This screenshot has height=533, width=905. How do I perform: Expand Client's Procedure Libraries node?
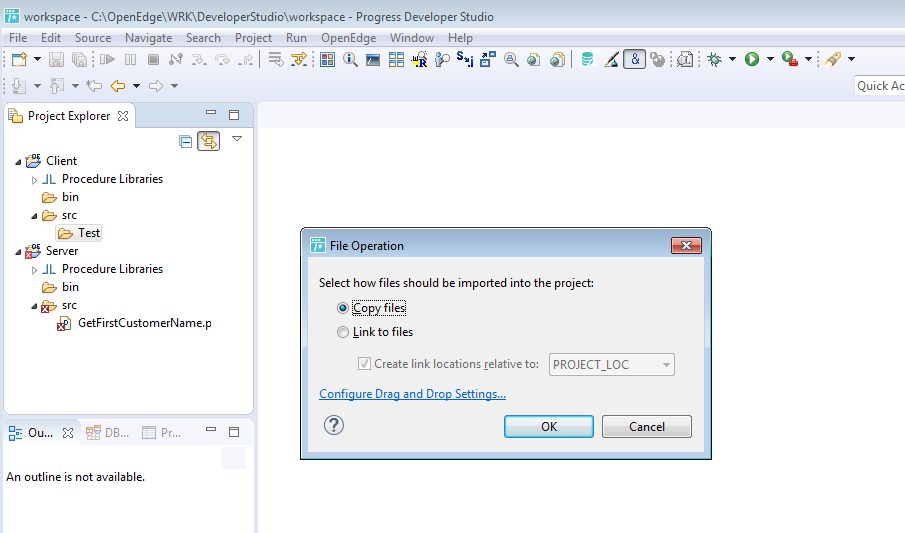[x=34, y=180]
